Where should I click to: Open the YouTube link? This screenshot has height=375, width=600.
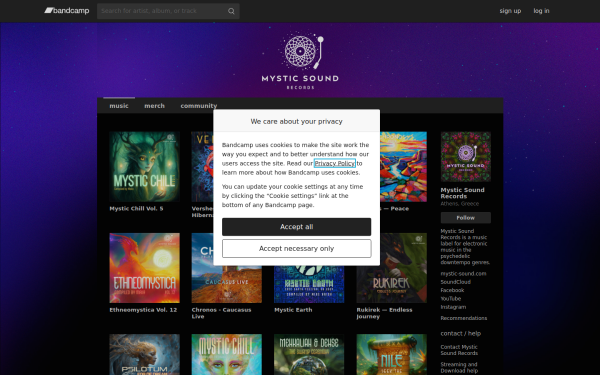pyautogui.click(x=451, y=299)
